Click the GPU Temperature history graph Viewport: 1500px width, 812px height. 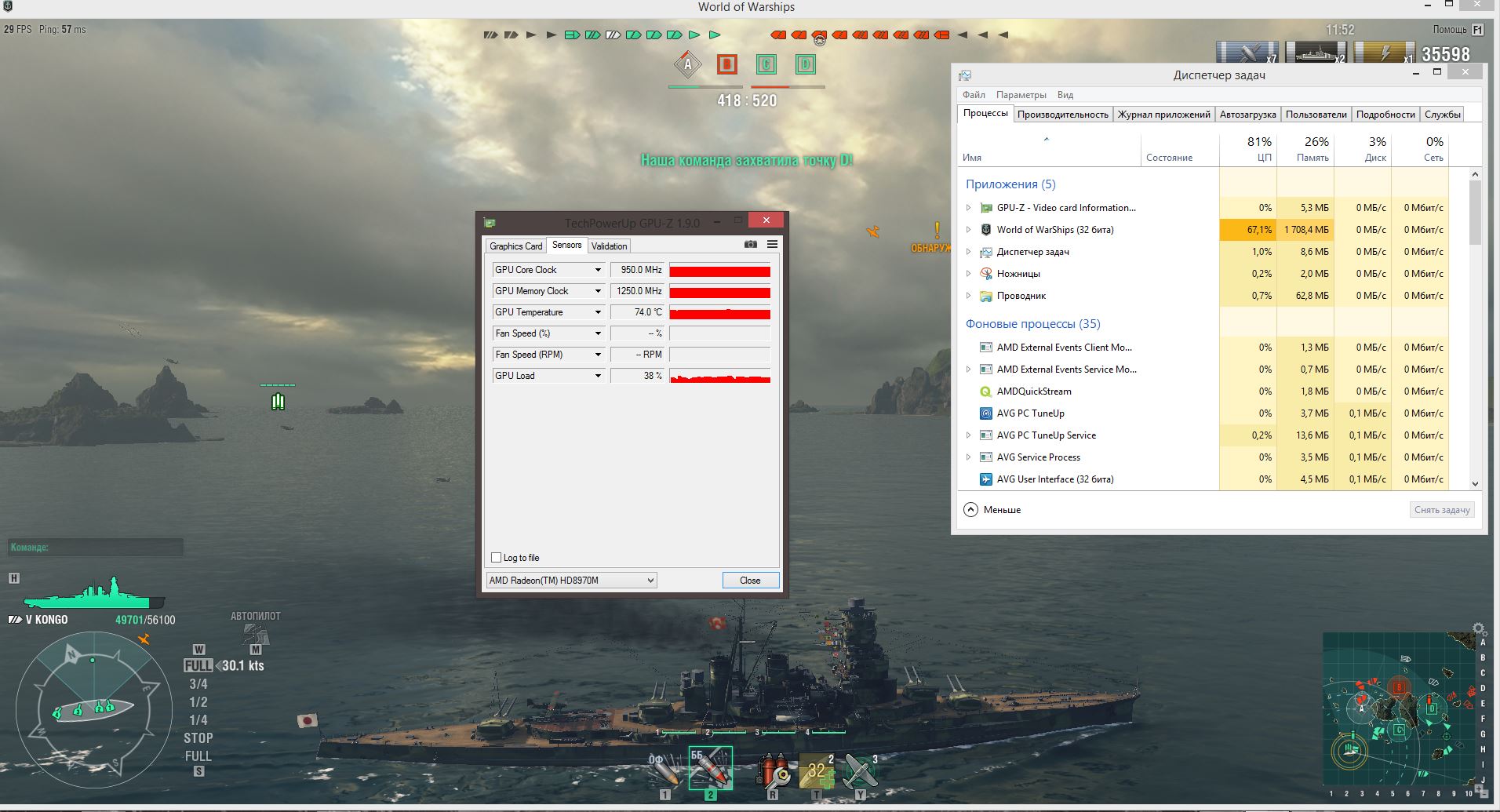[x=719, y=312]
